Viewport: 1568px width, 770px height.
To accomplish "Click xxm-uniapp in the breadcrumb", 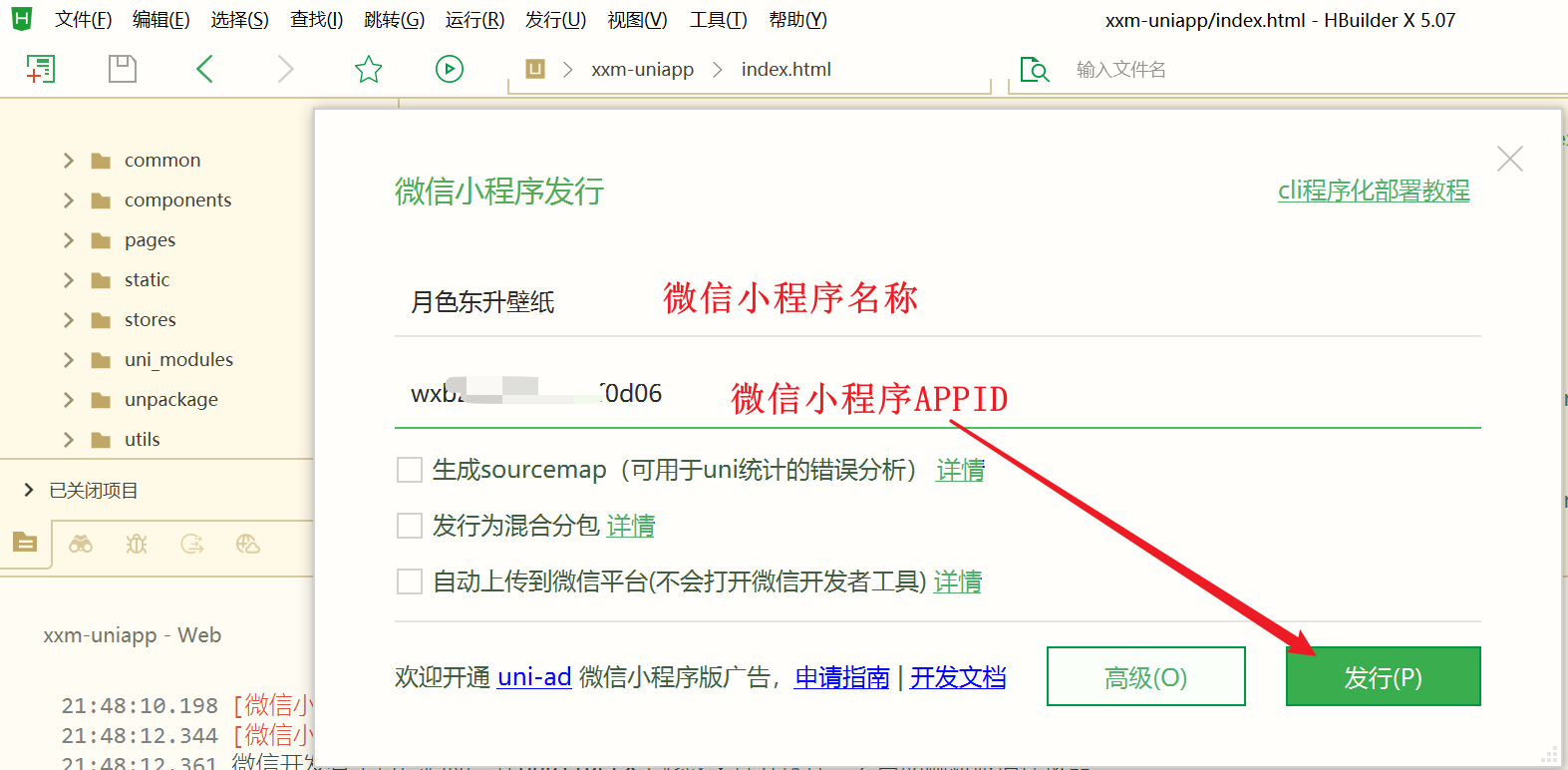I will tap(643, 70).
